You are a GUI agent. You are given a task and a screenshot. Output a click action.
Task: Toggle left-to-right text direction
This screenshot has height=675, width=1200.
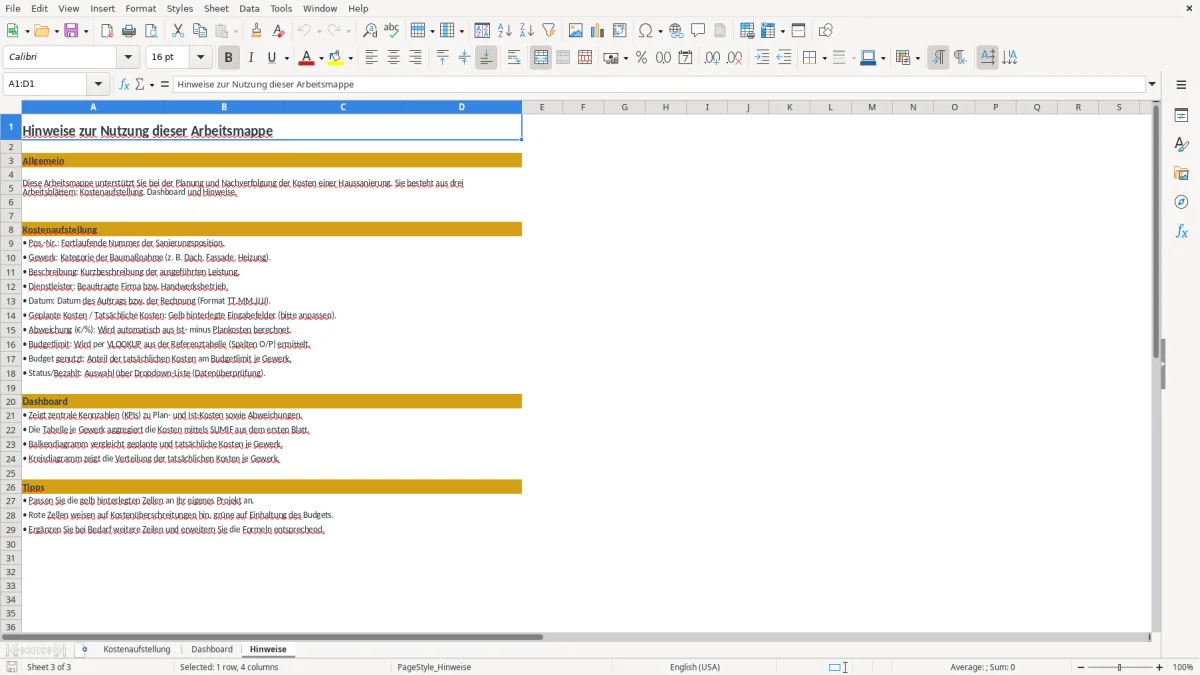click(x=938, y=58)
